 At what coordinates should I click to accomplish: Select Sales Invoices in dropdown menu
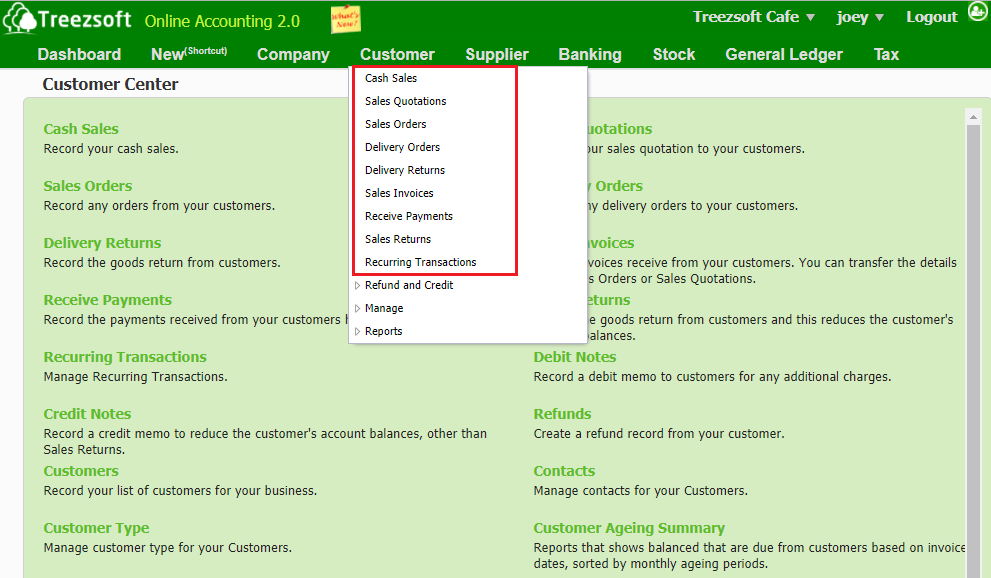point(399,193)
